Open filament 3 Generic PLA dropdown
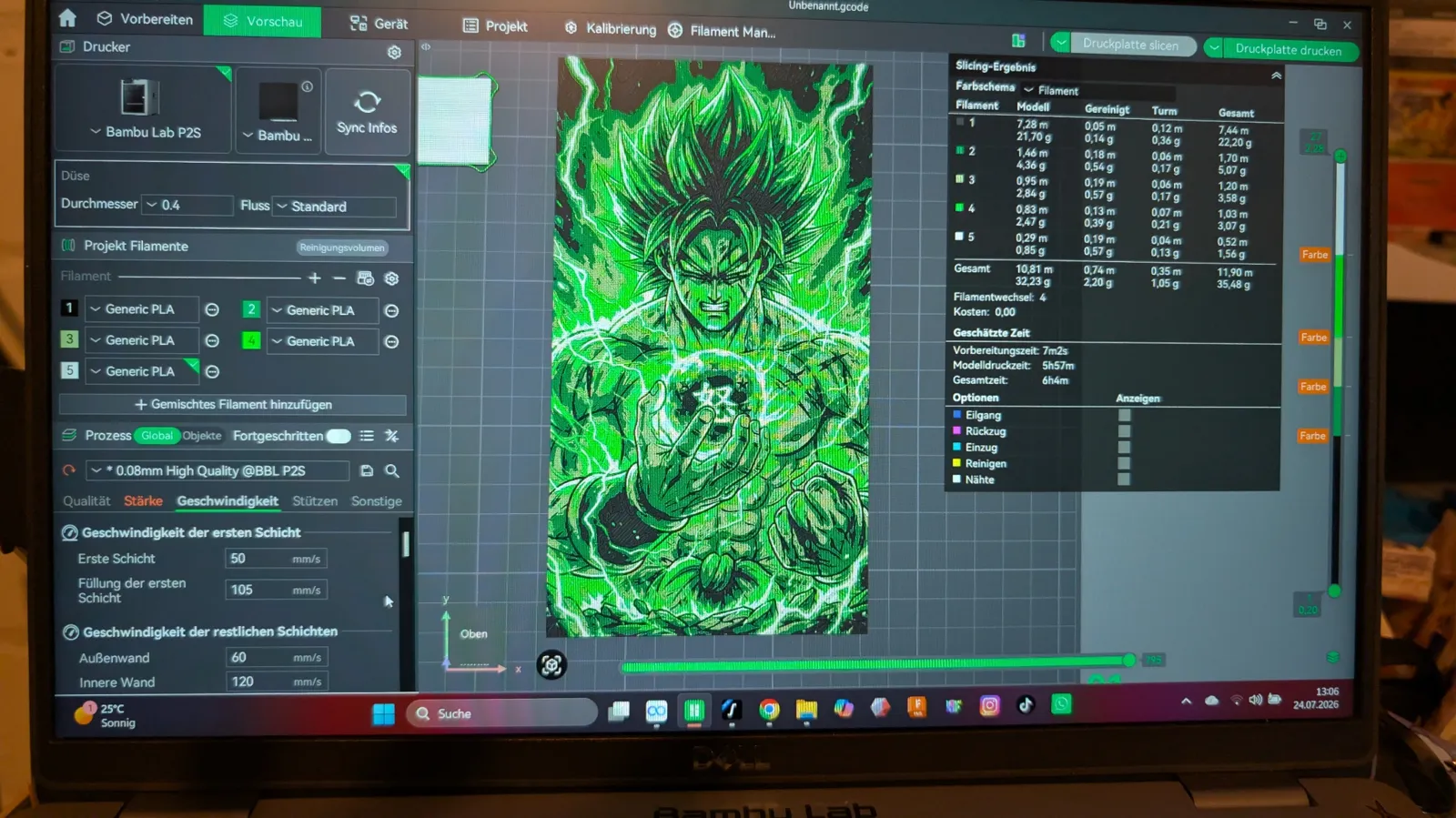Viewport: 1456px width, 818px height. click(x=142, y=340)
